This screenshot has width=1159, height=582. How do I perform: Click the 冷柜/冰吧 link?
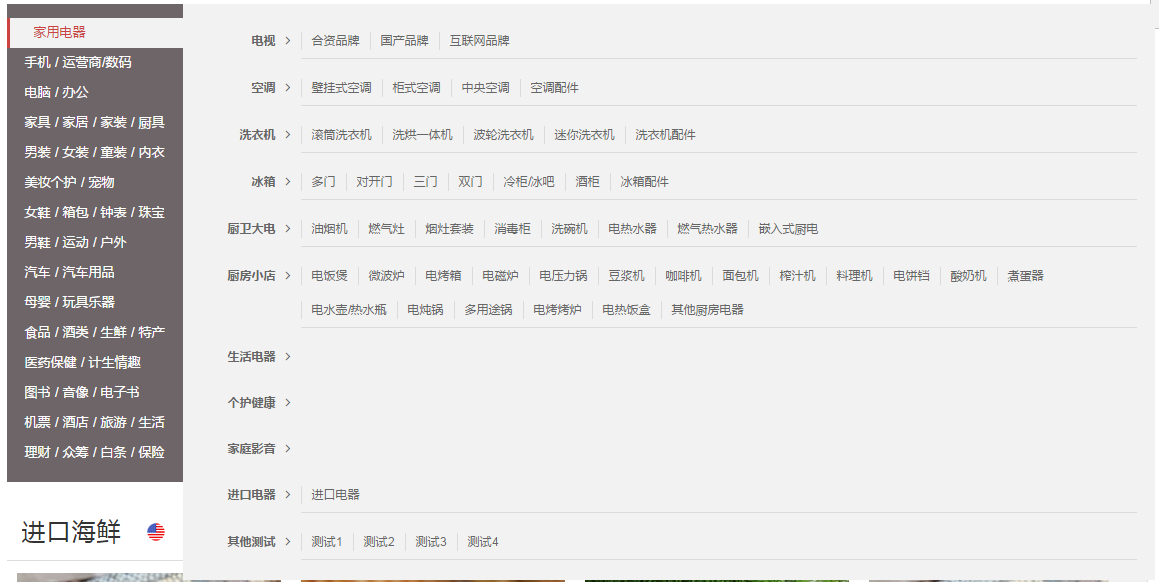tap(528, 181)
